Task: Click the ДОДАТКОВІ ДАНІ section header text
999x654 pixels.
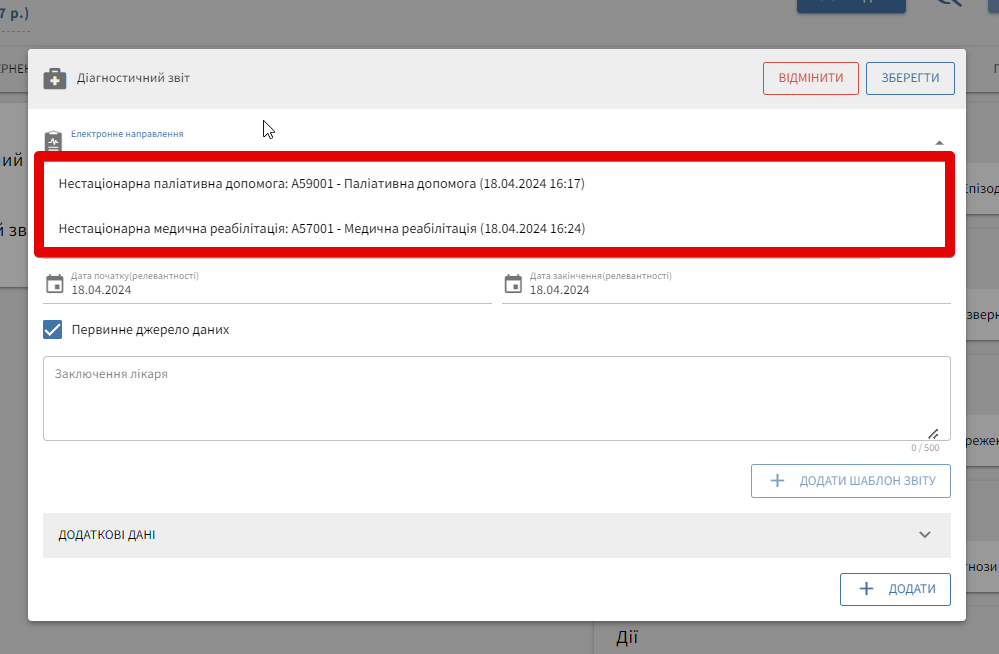Action: (x=107, y=535)
